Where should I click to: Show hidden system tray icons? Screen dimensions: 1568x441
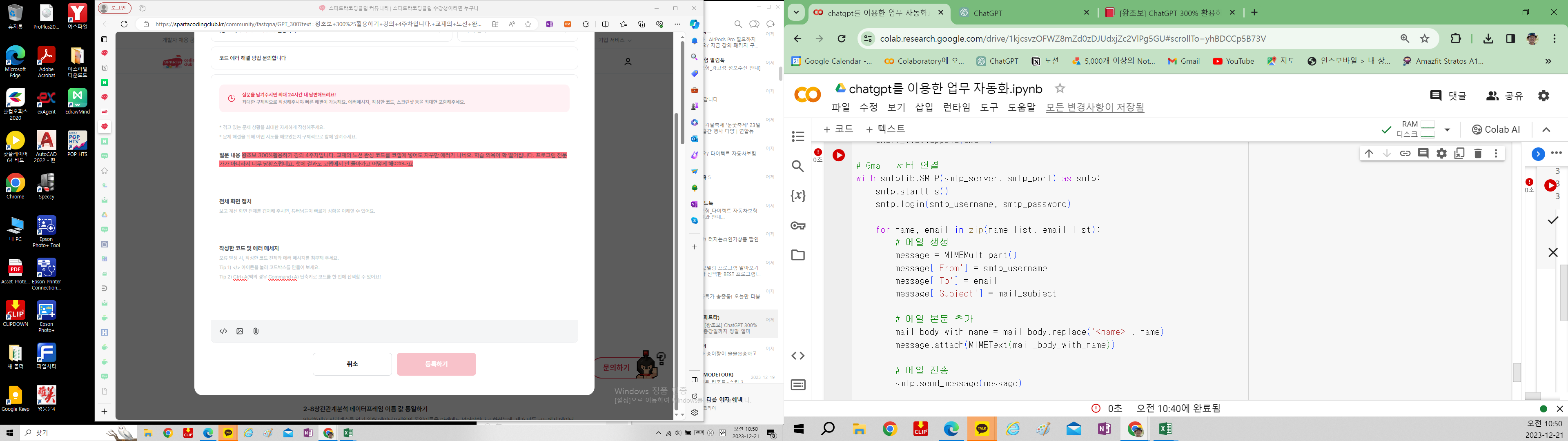tap(658, 433)
